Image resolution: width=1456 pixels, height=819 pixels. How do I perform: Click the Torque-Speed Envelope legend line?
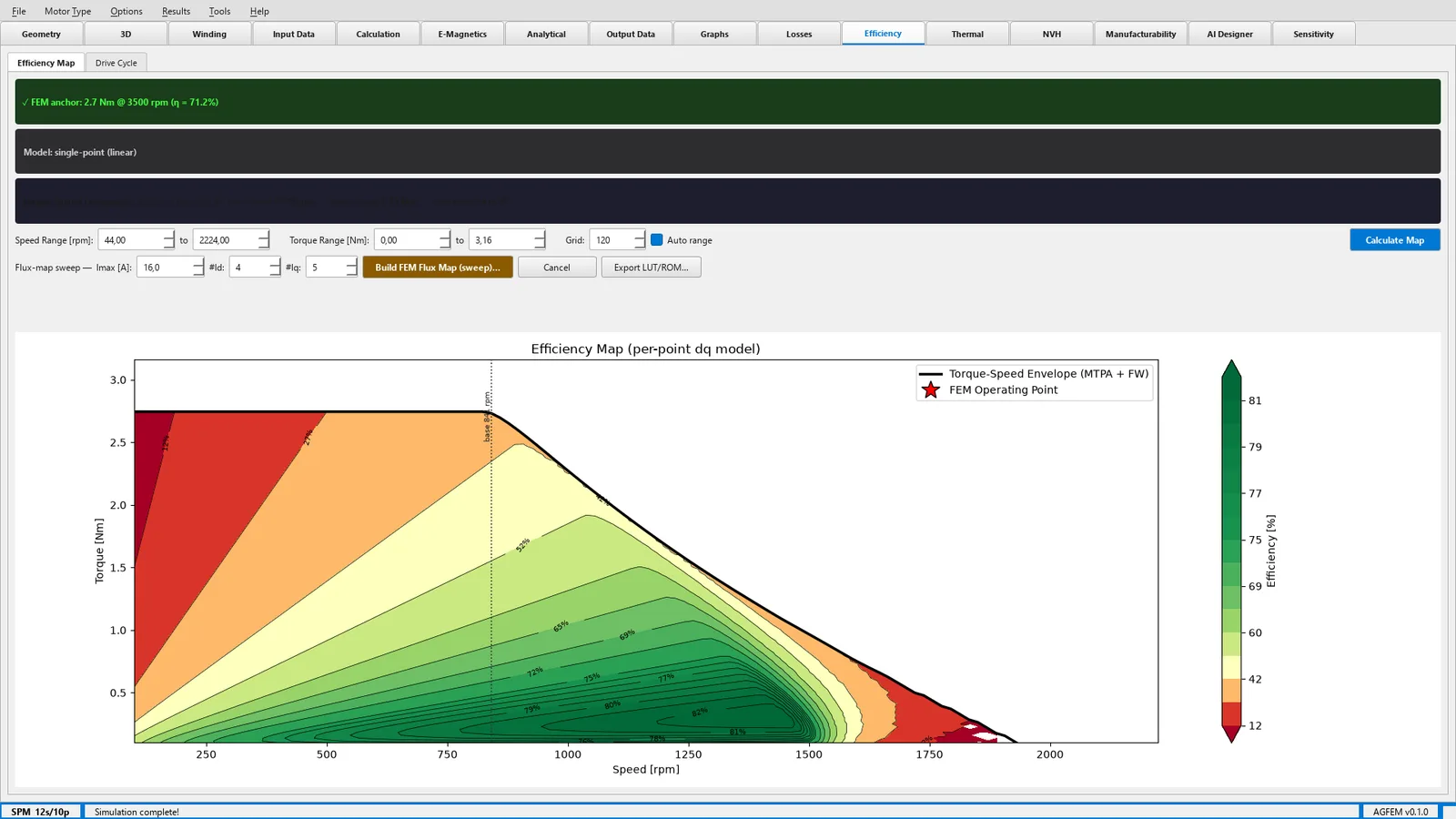point(930,374)
